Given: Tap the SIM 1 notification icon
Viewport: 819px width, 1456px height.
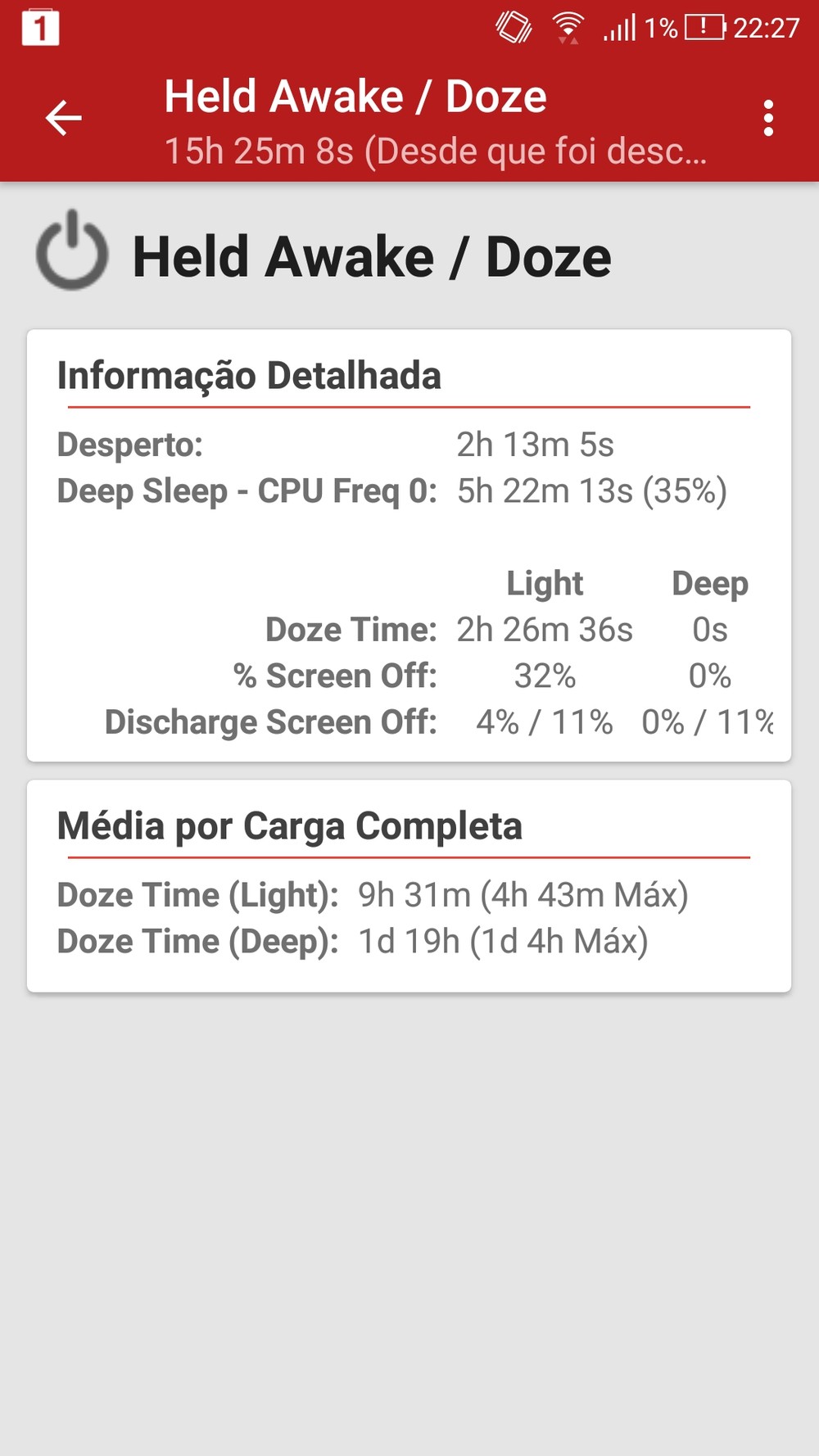Looking at the screenshot, I should (40, 28).
